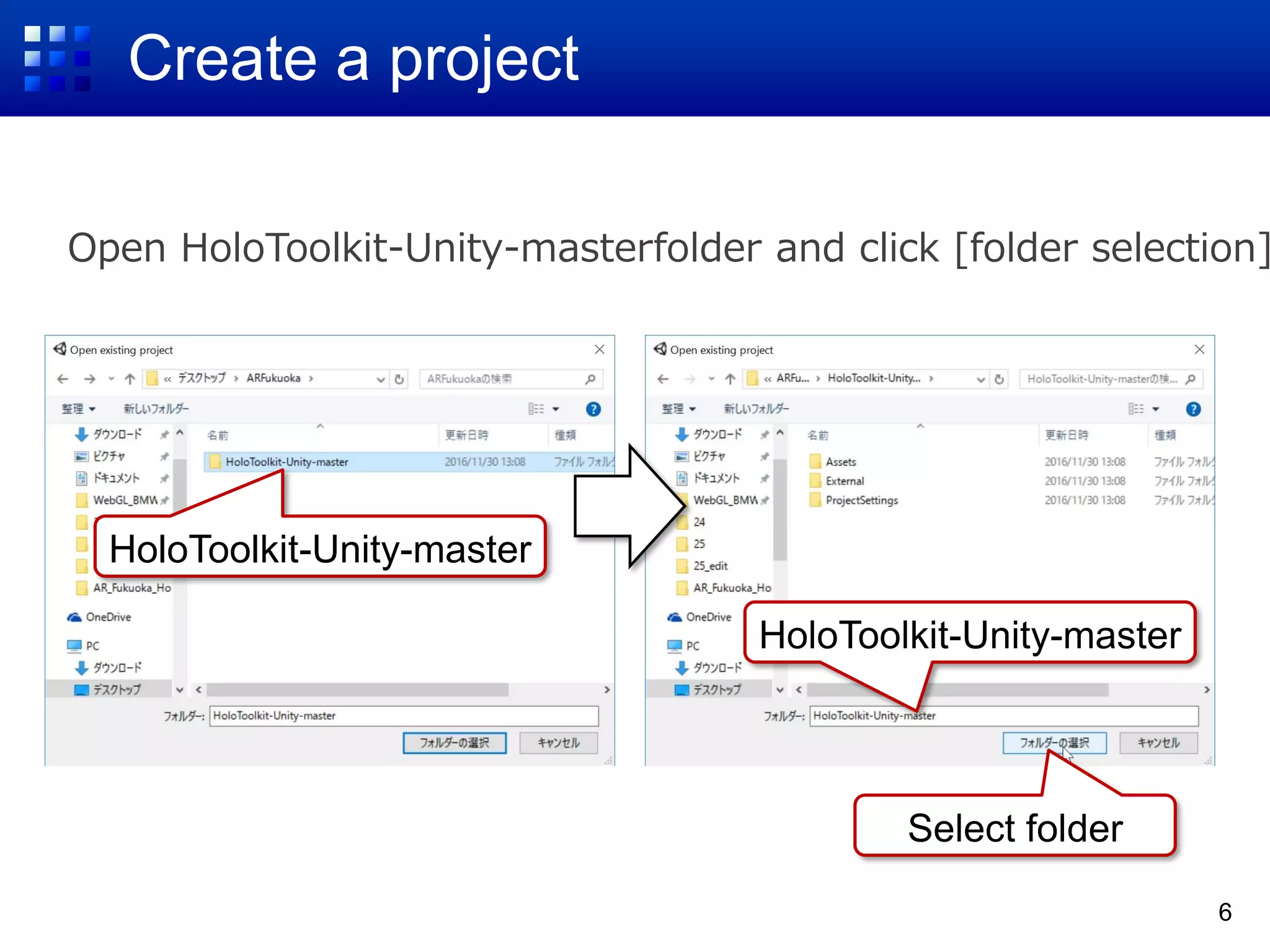Open 整理 dropdown in right dialog
The height and width of the screenshot is (952, 1270).
pos(678,409)
